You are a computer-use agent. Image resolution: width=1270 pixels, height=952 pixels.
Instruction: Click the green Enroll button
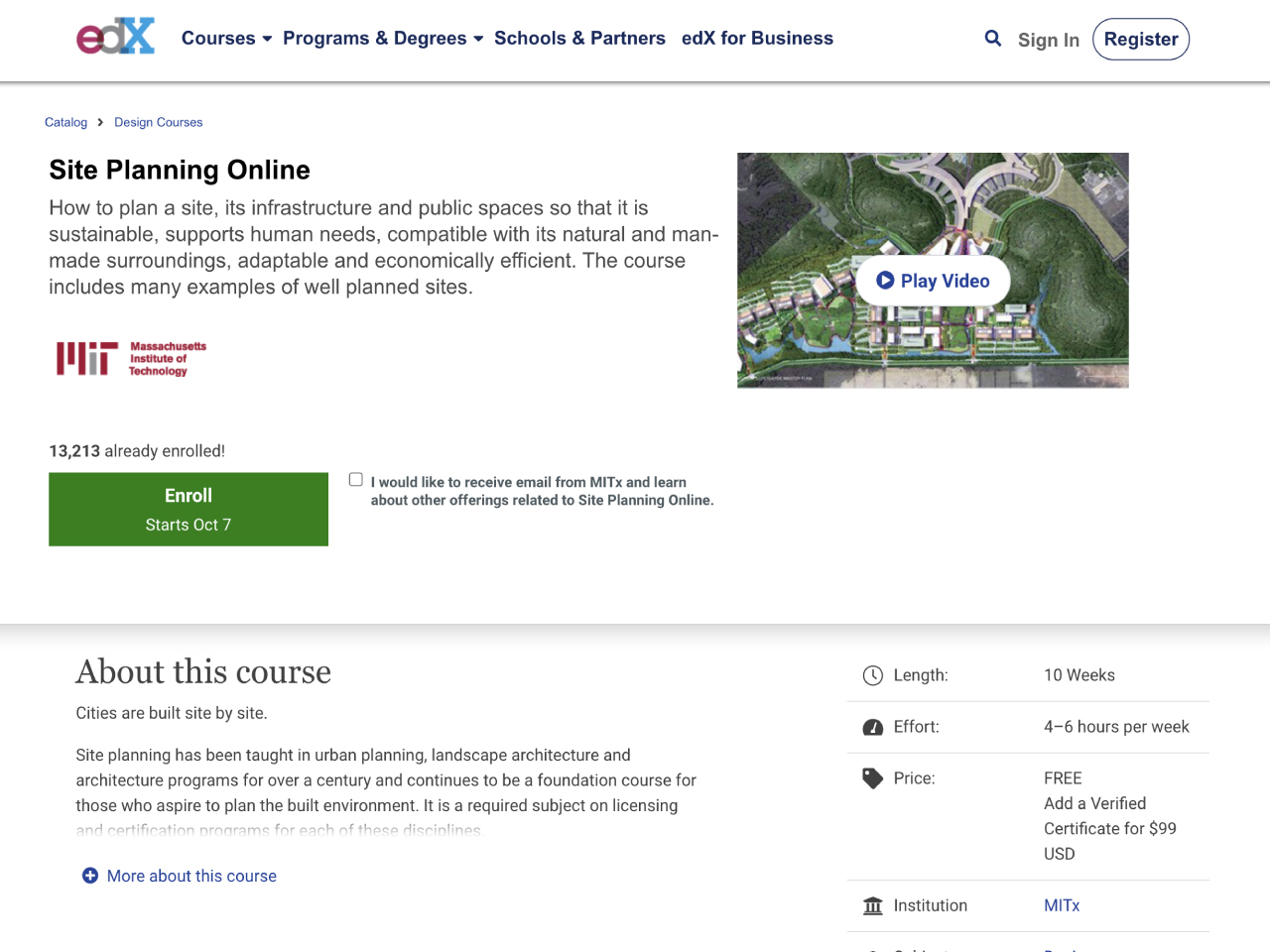click(189, 510)
